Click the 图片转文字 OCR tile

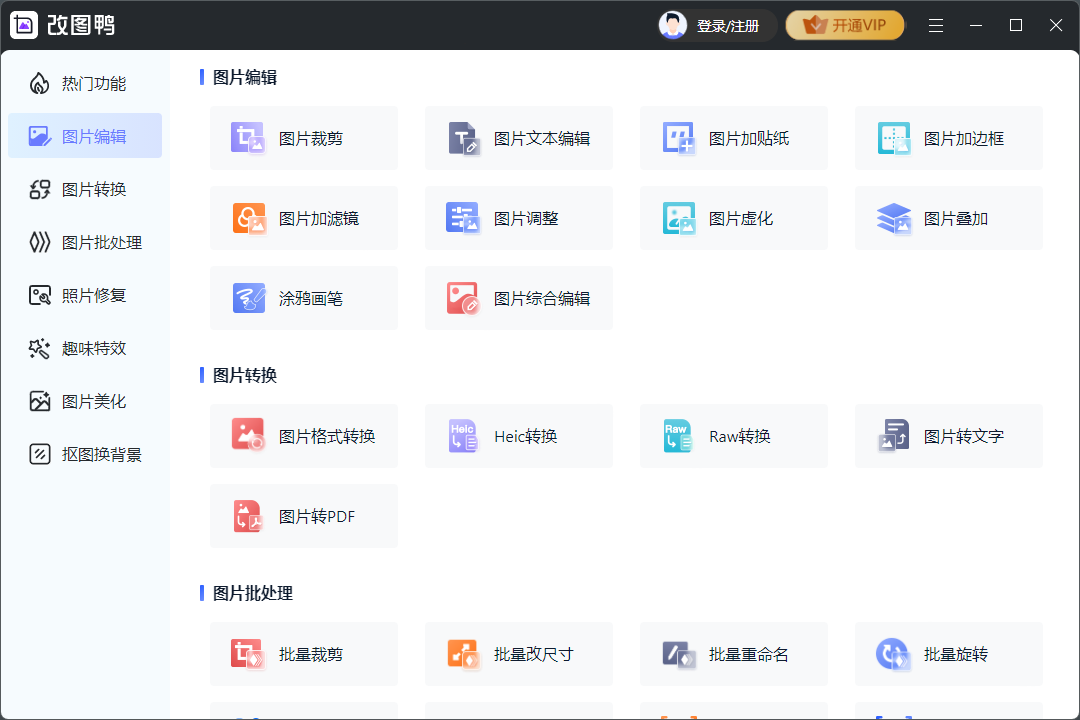[948, 436]
